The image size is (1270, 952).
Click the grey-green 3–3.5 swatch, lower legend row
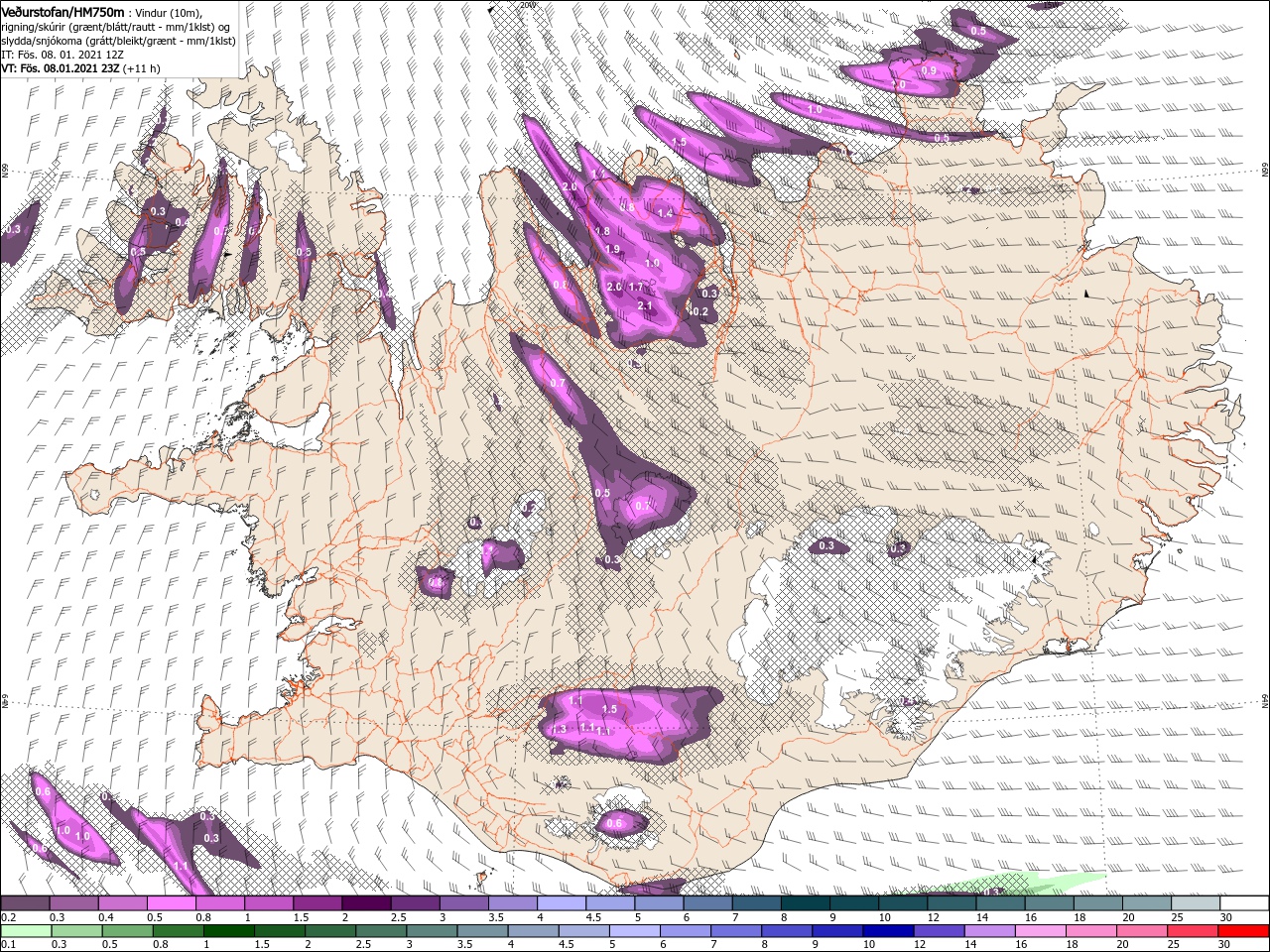431,930
